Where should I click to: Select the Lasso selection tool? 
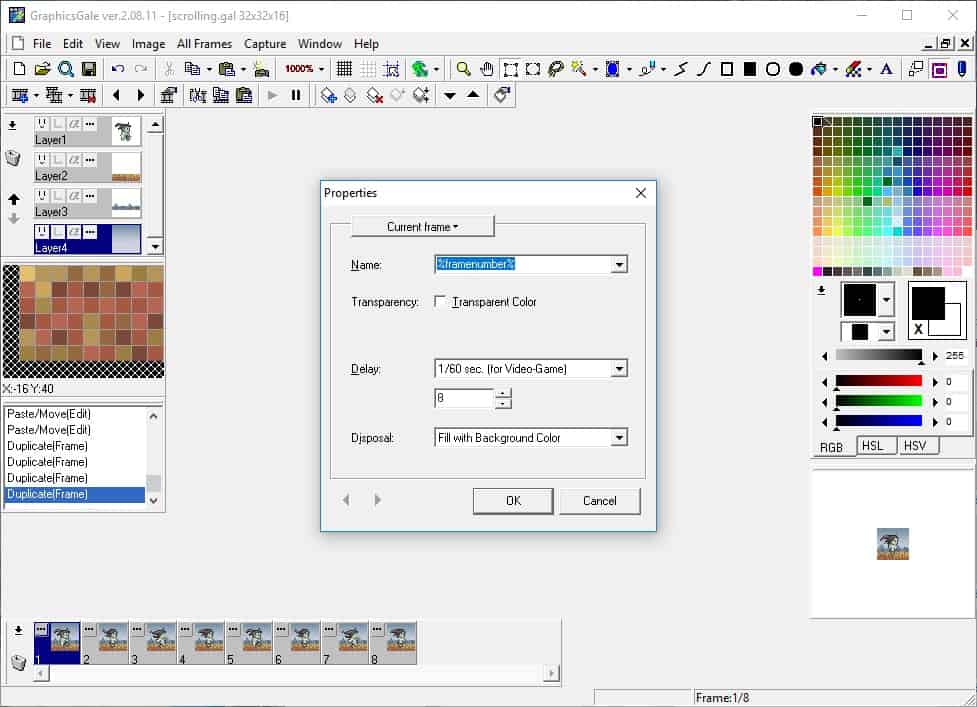556,69
